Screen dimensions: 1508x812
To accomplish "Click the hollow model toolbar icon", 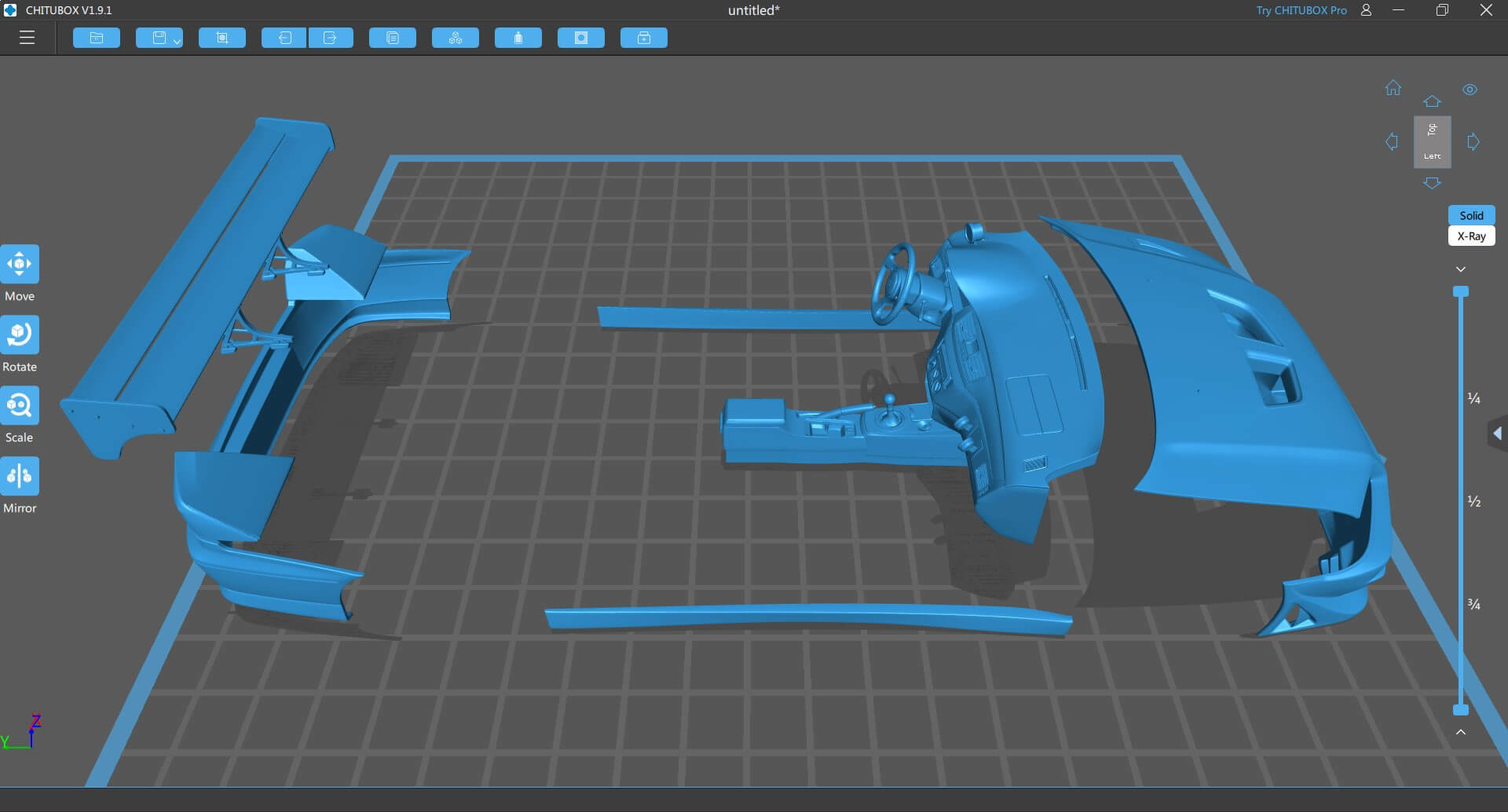I will click(518, 38).
